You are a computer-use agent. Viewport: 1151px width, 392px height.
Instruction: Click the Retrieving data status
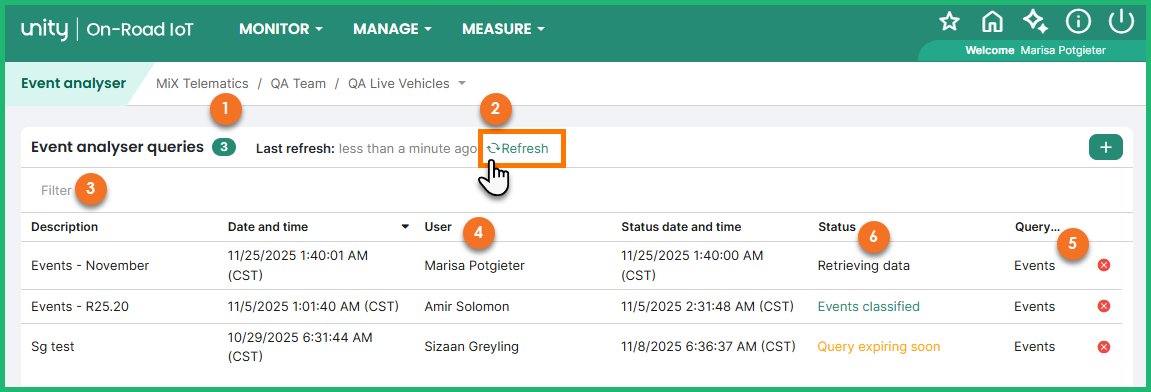[x=864, y=266]
